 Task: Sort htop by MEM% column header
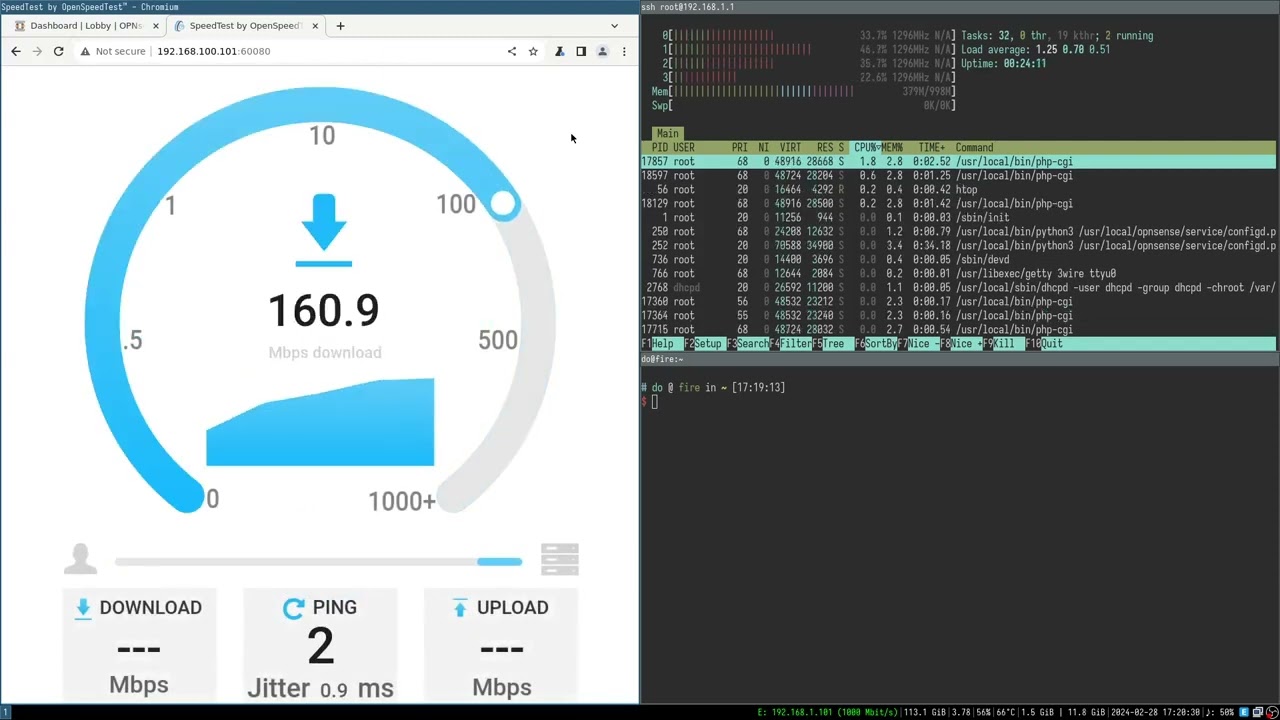(x=891, y=147)
